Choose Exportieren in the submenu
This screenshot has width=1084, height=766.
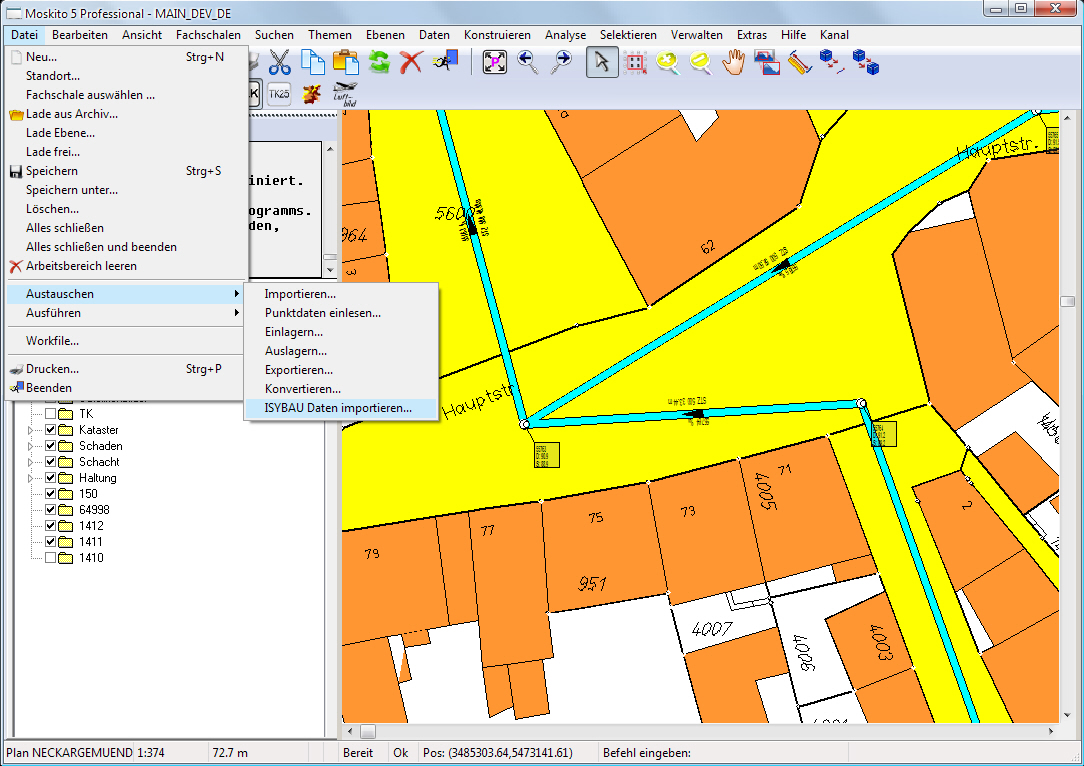pyautogui.click(x=341, y=371)
